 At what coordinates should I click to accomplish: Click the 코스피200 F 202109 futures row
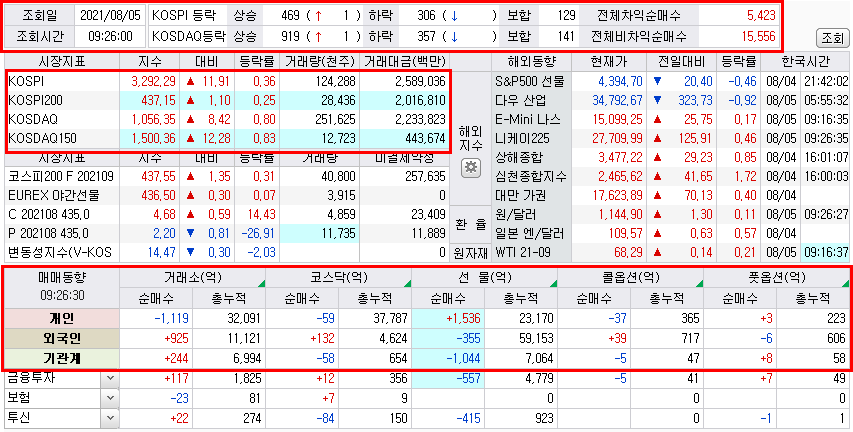227,176
